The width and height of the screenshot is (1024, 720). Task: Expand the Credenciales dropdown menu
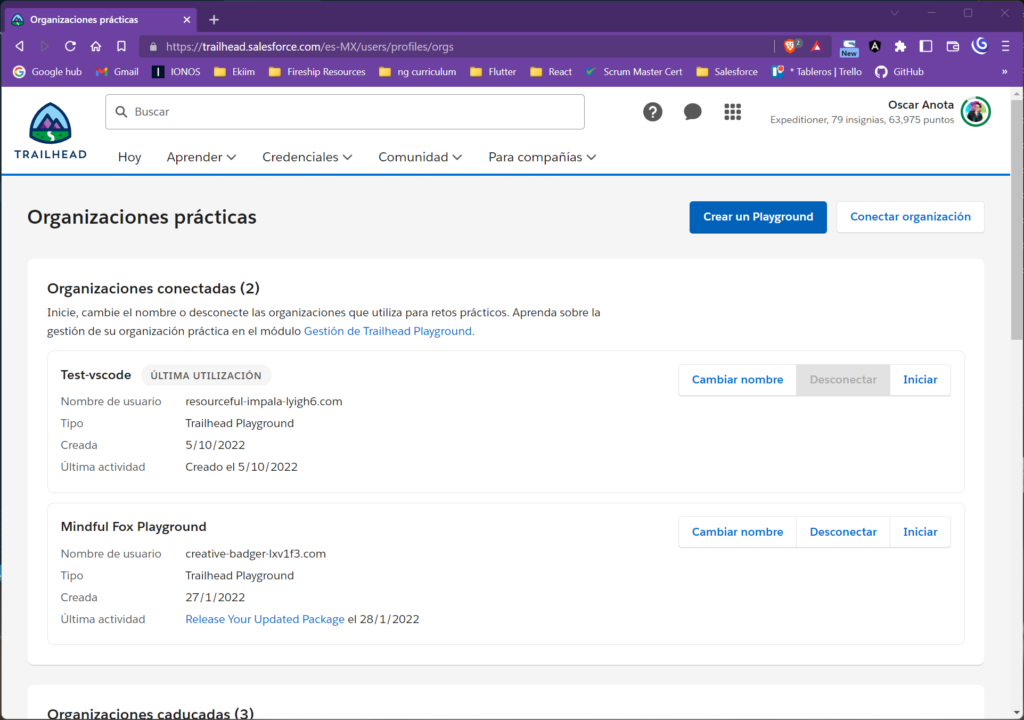(x=307, y=157)
